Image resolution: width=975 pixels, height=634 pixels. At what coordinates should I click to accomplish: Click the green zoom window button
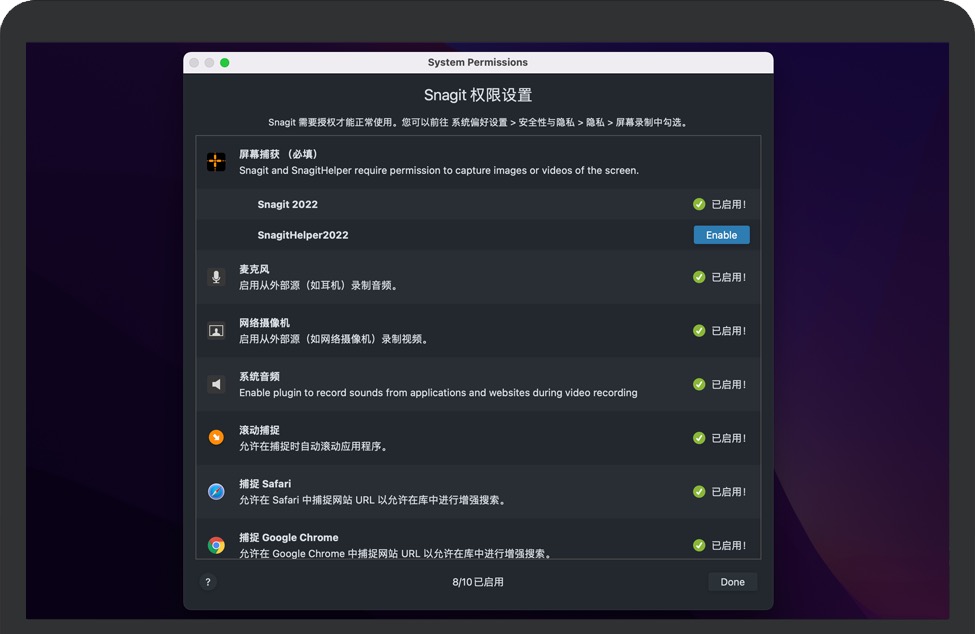click(x=224, y=63)
